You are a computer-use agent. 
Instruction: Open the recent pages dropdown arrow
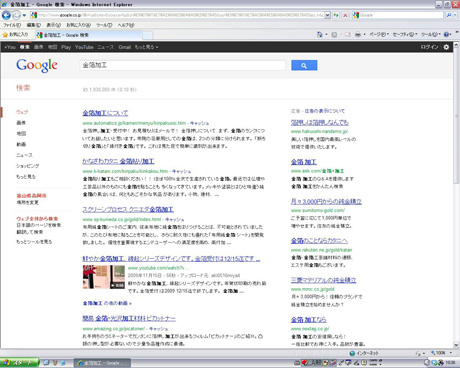tap(24, 15)
